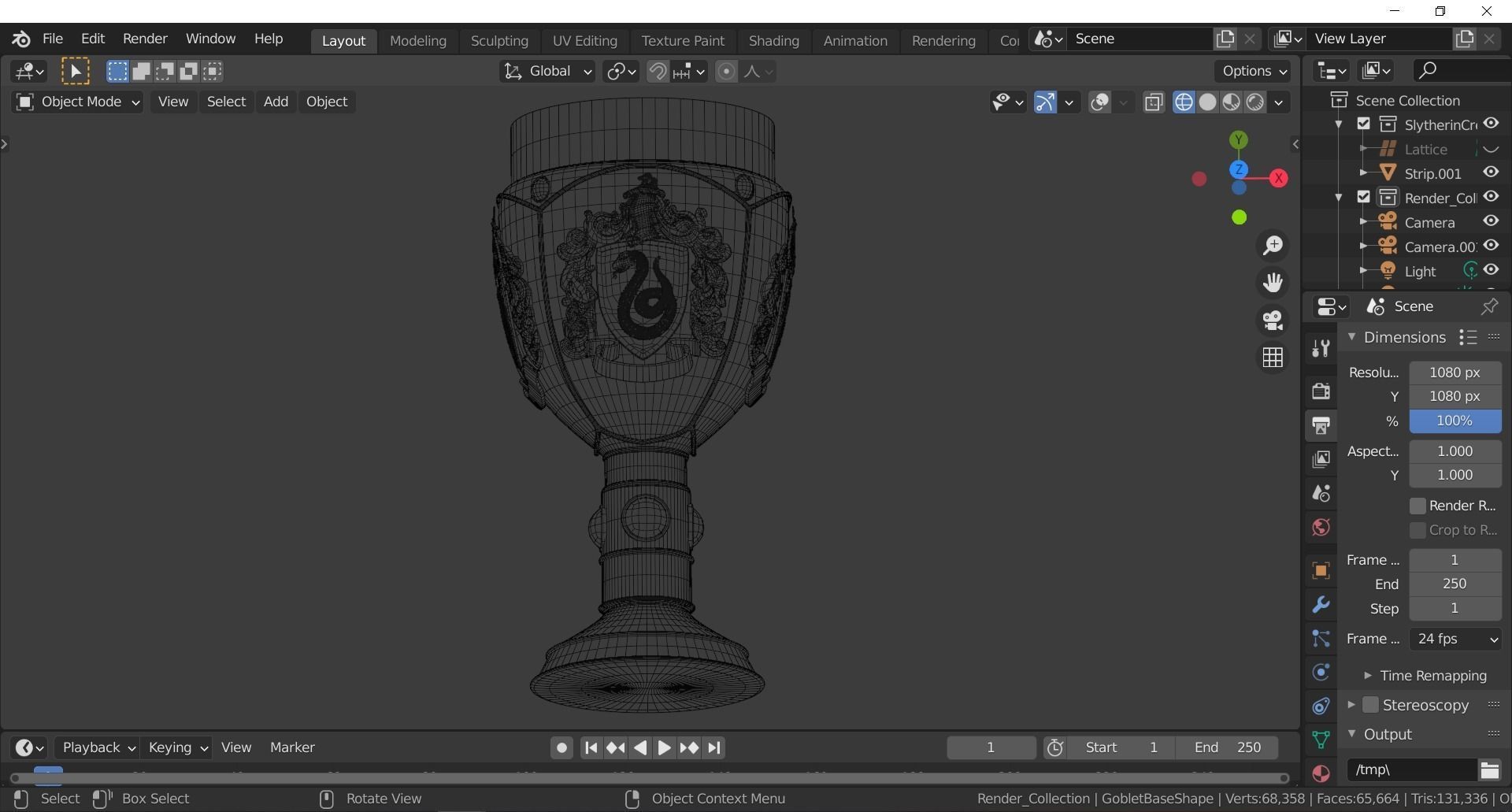Open the Object Constraint properties tab

click(1321, 706)
